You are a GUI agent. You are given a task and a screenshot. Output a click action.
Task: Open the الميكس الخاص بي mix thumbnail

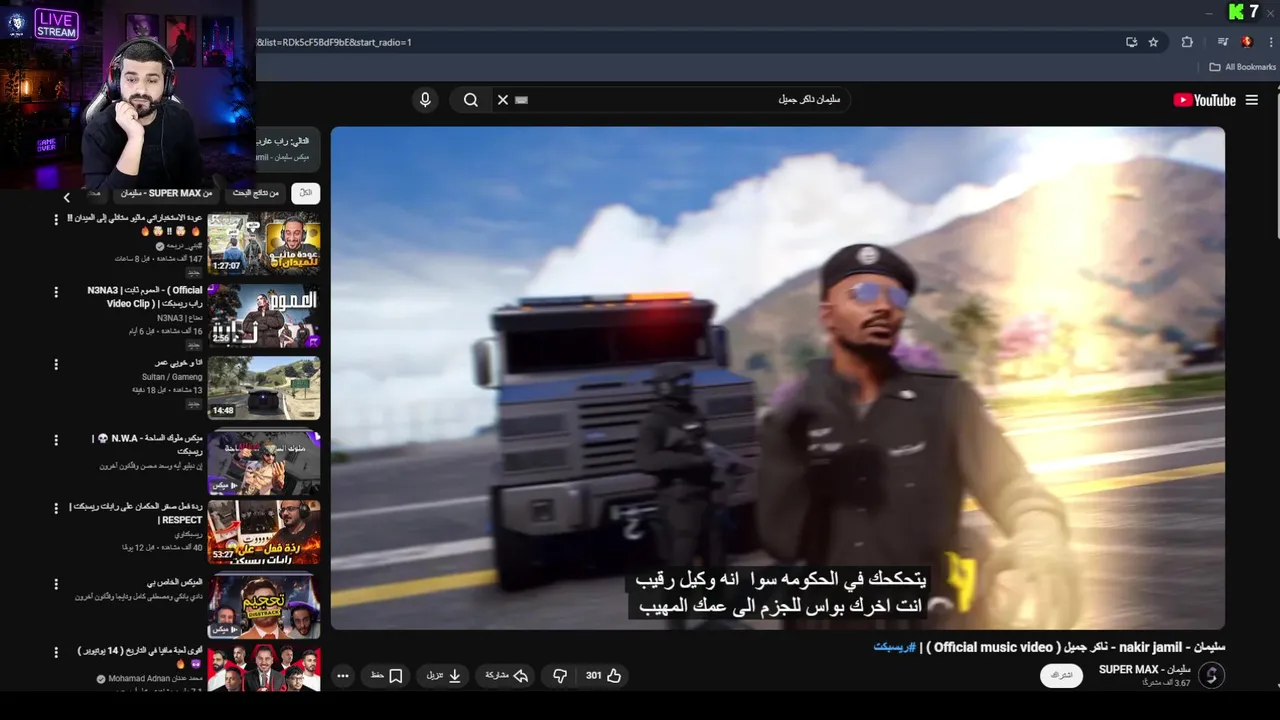(x=264, y=606)
